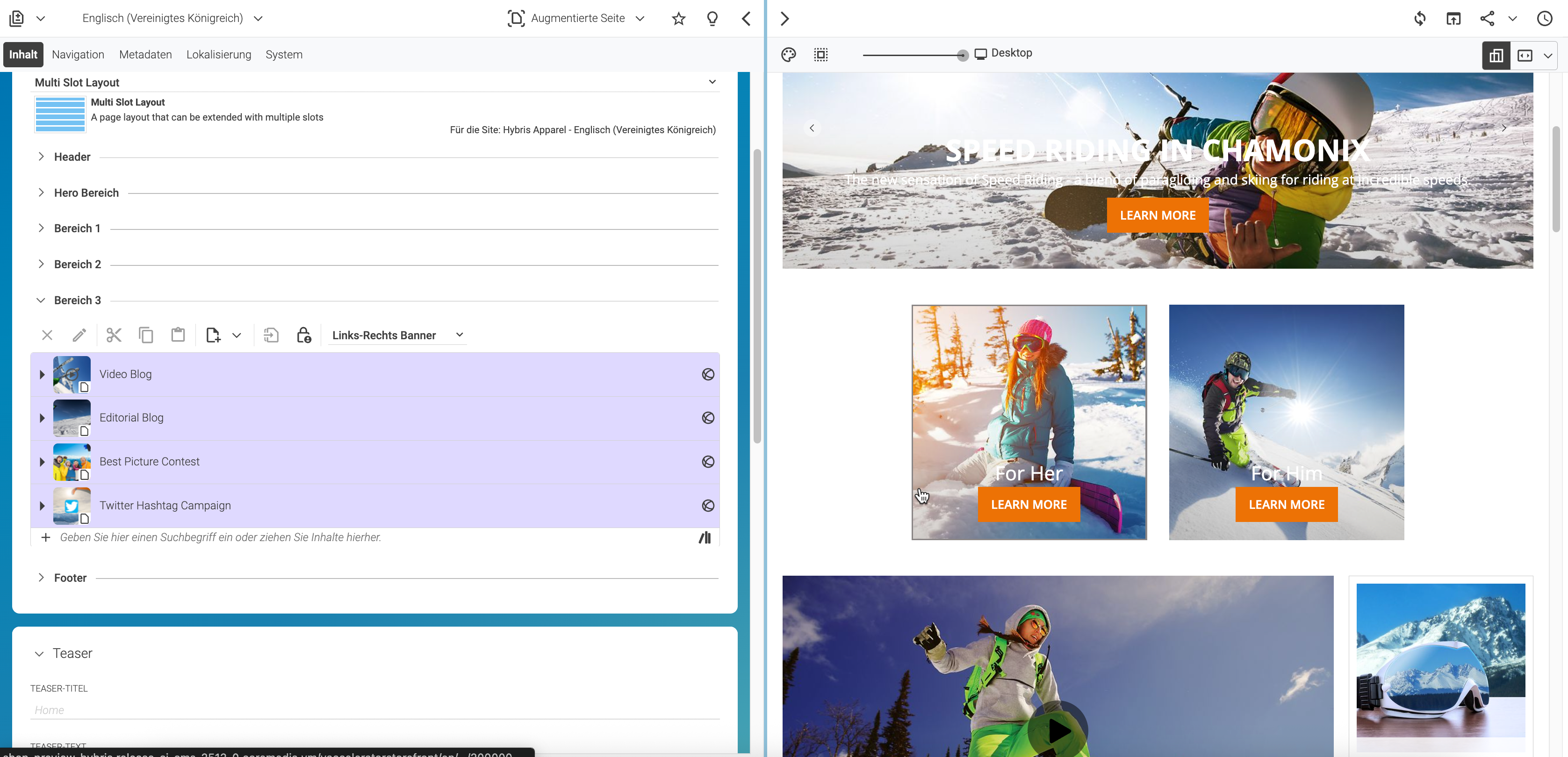Viewport: 1568px width, 757px height.
Task: Click the pencil edit icon
Action: 79,335
